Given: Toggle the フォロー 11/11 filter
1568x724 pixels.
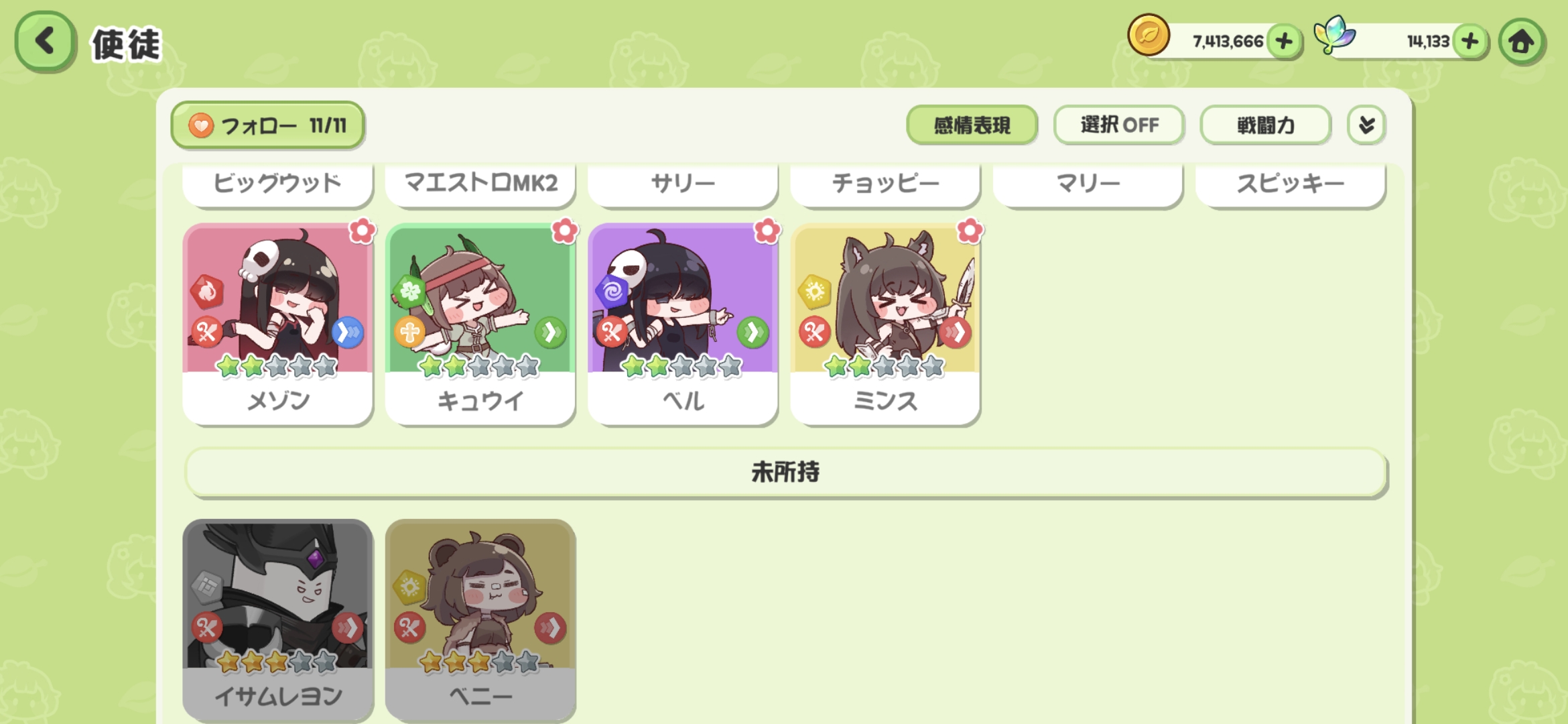Looking at the screenshot, I should tap(268, 125).
